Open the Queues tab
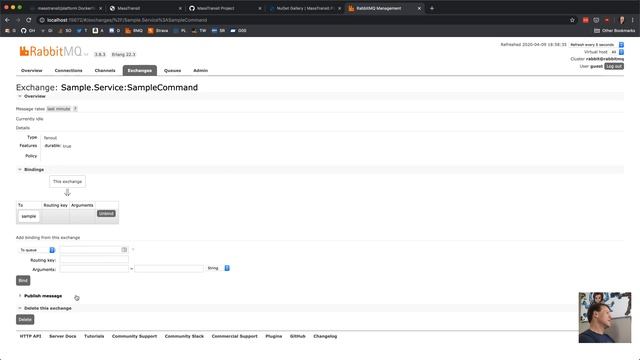The image size is (640, 360). pyautogui.click(x=172, y=71)
